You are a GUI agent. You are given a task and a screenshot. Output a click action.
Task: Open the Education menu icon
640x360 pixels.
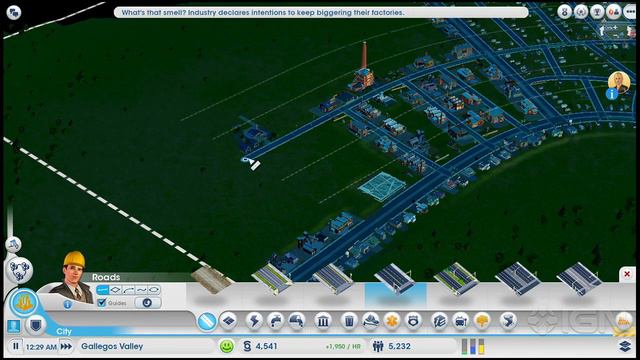pyautogui.click(x=440, y=321)
